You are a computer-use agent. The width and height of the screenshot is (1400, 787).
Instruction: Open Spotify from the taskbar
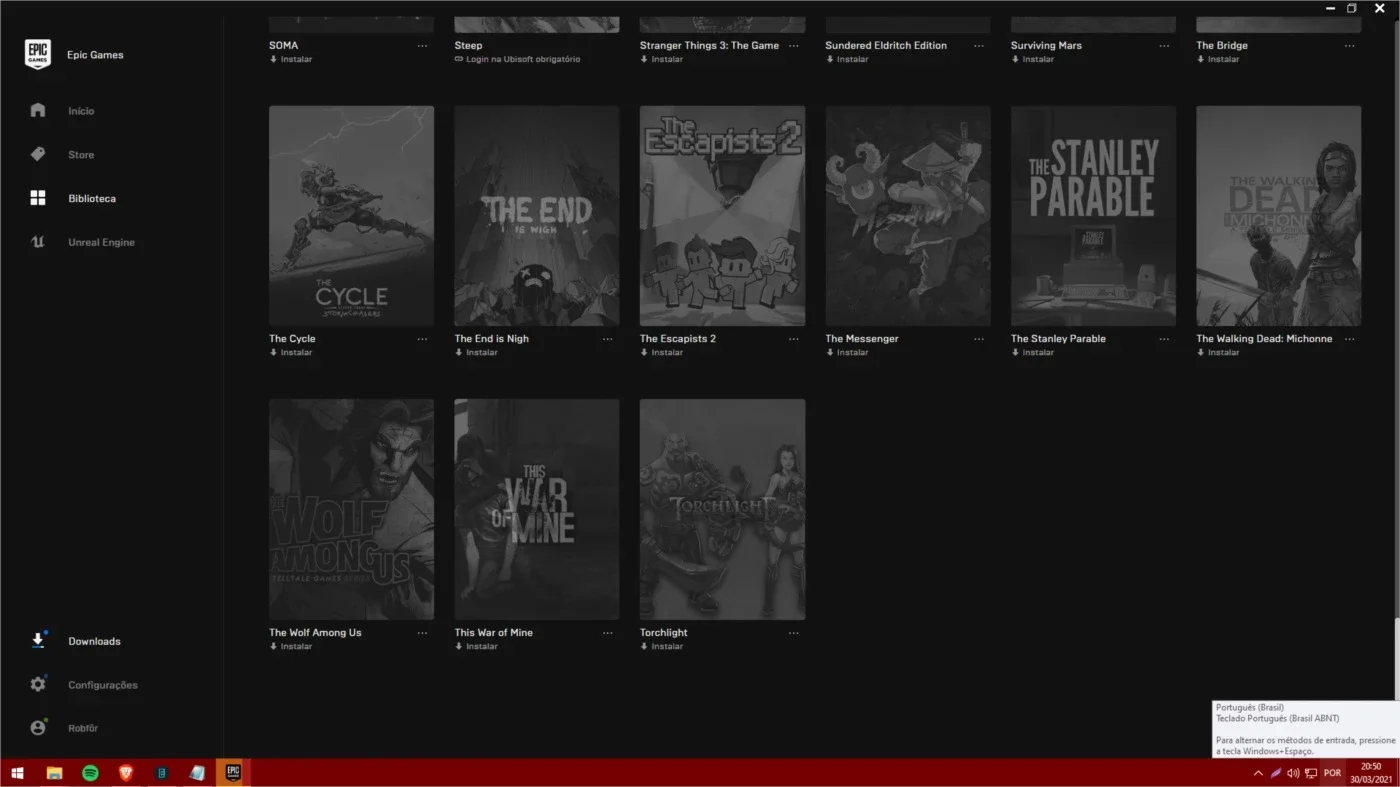point(90,773)
